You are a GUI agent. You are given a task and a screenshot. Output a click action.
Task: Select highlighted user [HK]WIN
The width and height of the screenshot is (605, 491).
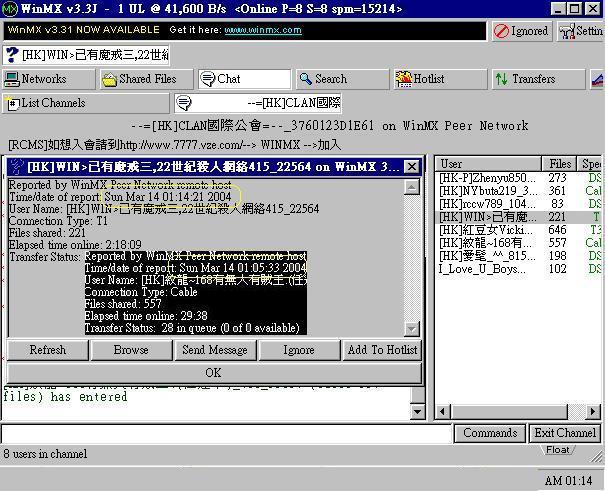(x=520, y=217)
